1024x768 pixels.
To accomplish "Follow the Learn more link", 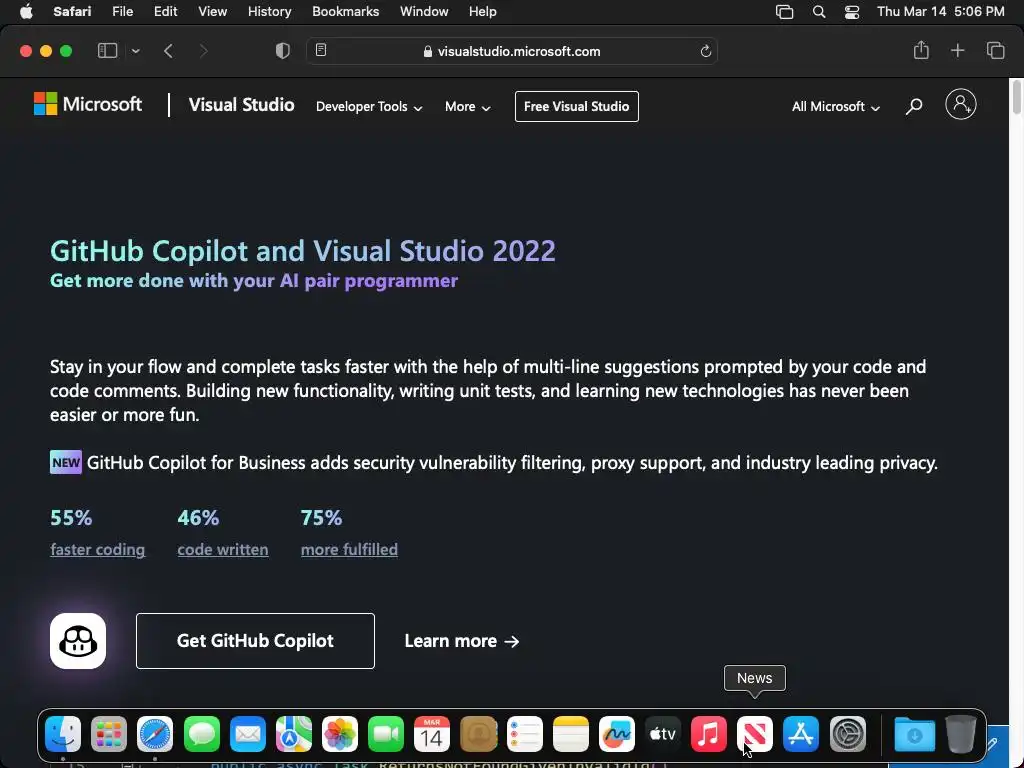I will [462, 641].
